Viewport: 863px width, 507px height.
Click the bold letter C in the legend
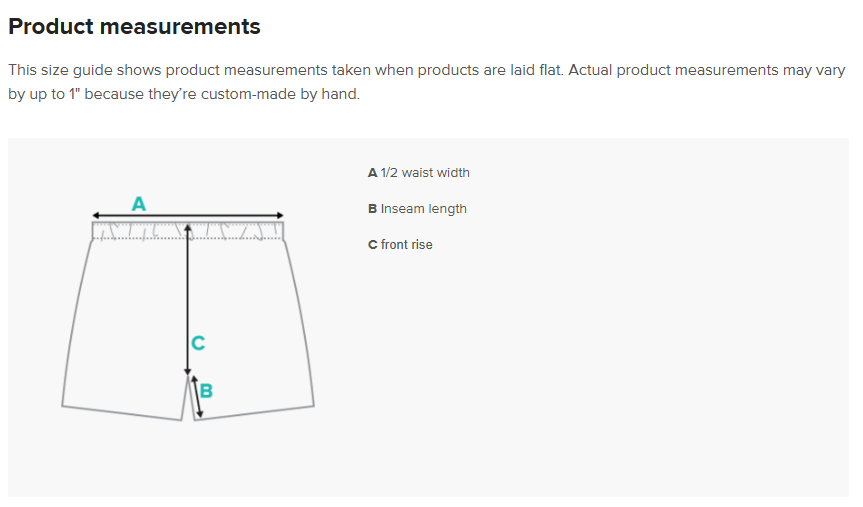pyautogui.click(x=373, y=245)
